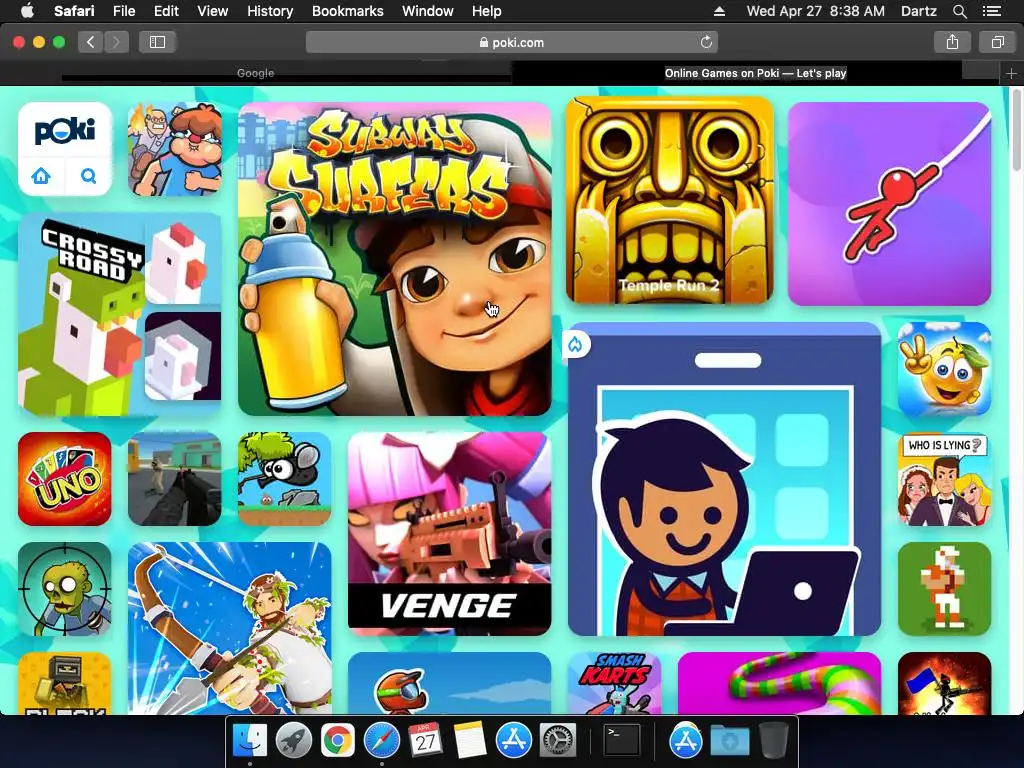Open the Smash Karts game tile
The image size is (1024, 768).
[x=615, y=683]
